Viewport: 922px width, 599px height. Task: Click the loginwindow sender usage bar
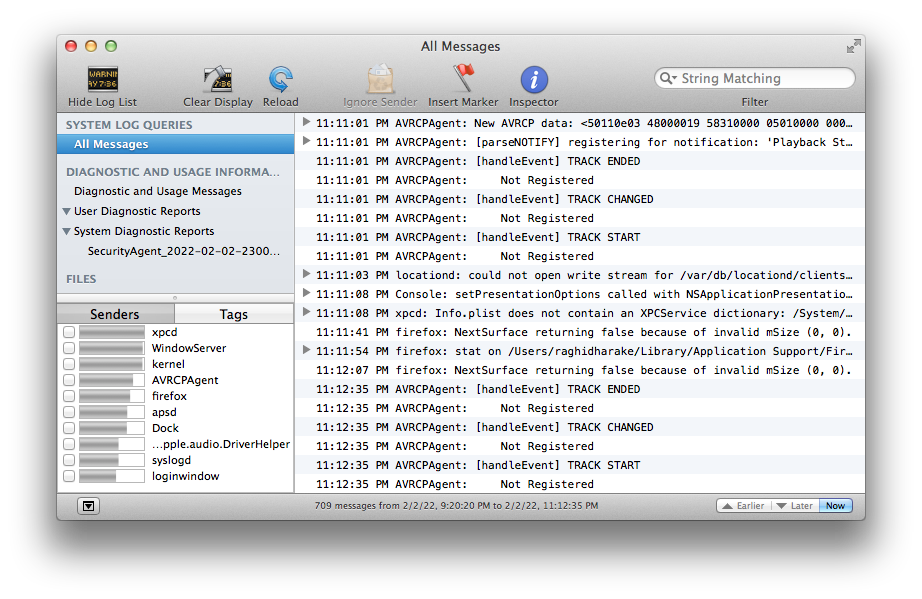112,476
